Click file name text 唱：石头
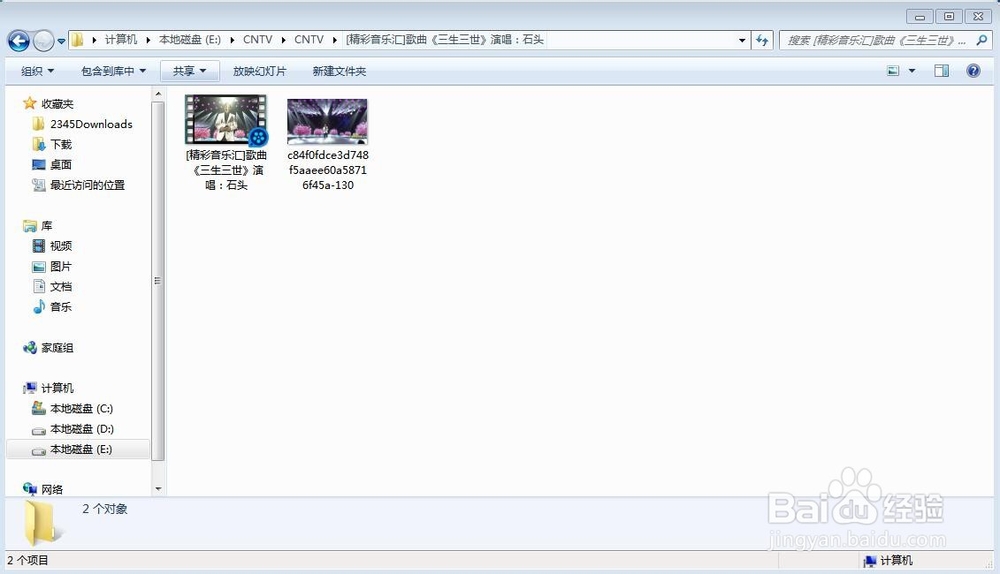 point(226,185)
